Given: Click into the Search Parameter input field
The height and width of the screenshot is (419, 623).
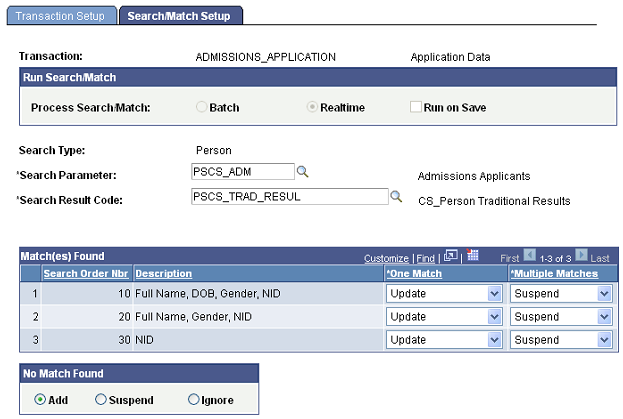Looking at the screenshot, I should [x=242, y=172].
